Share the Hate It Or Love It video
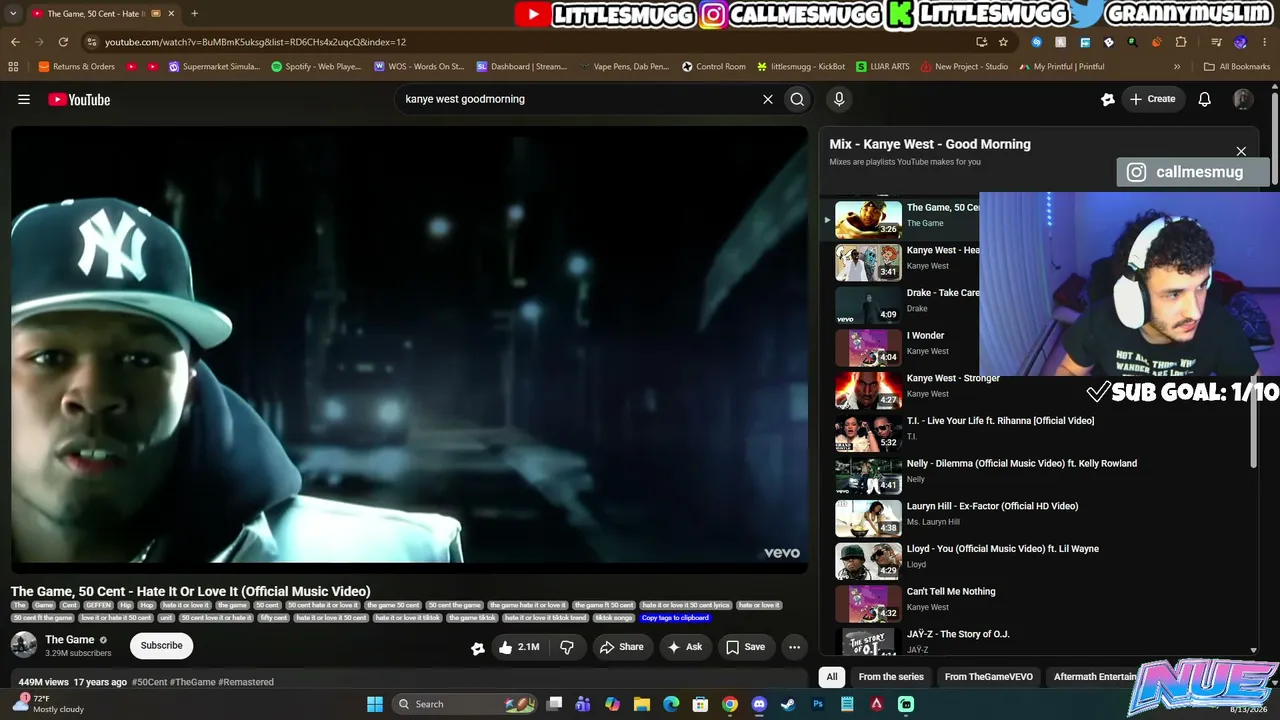 621,647
